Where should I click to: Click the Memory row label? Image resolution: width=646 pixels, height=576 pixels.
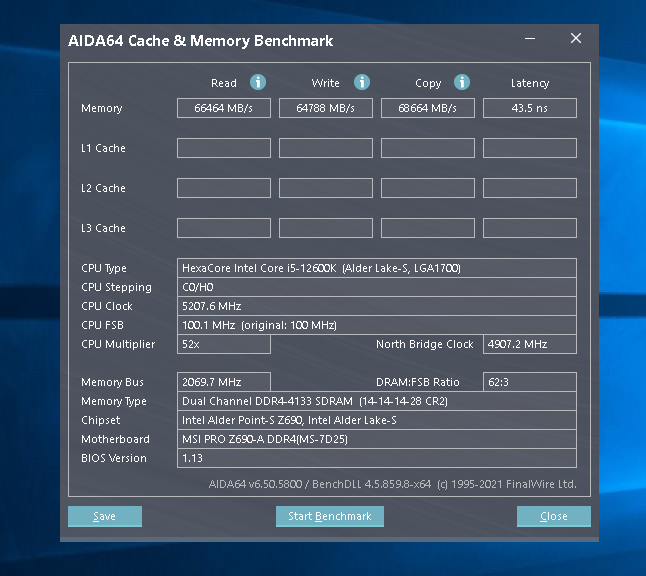102,108
